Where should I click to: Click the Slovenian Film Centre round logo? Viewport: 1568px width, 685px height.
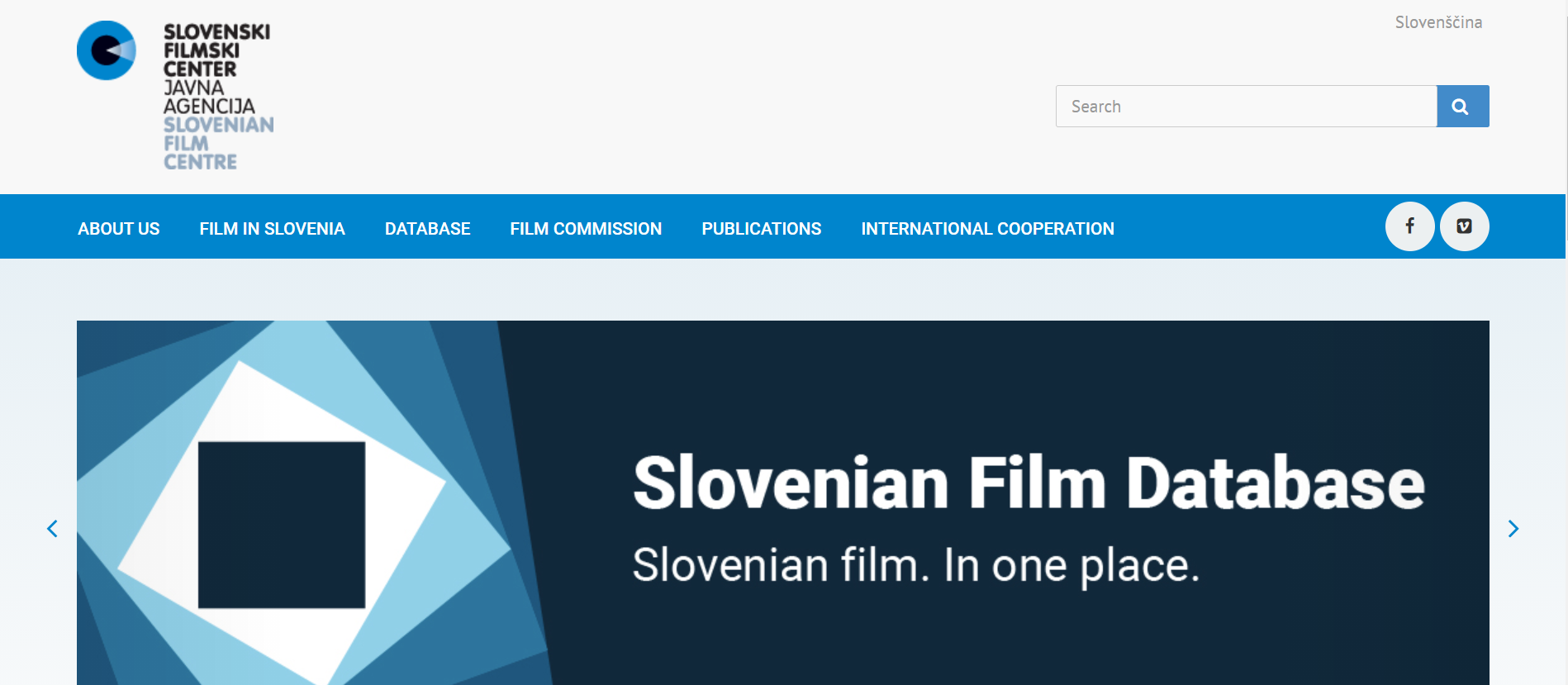(x=107, y=50)
